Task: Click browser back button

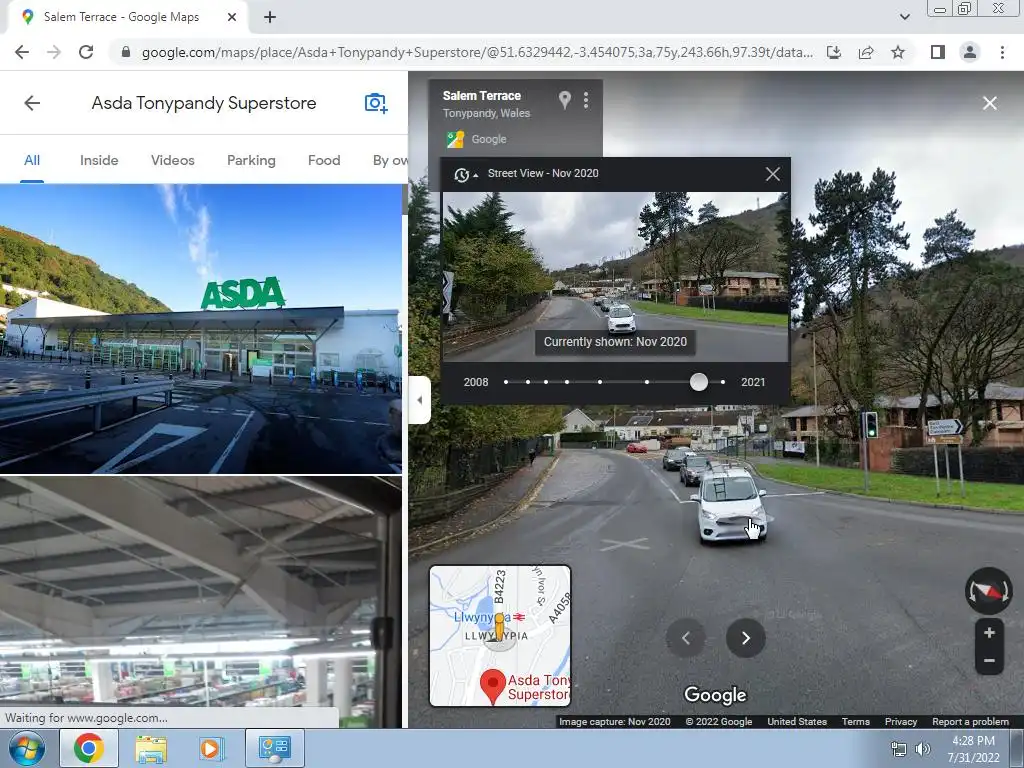Action: [22, 52]
